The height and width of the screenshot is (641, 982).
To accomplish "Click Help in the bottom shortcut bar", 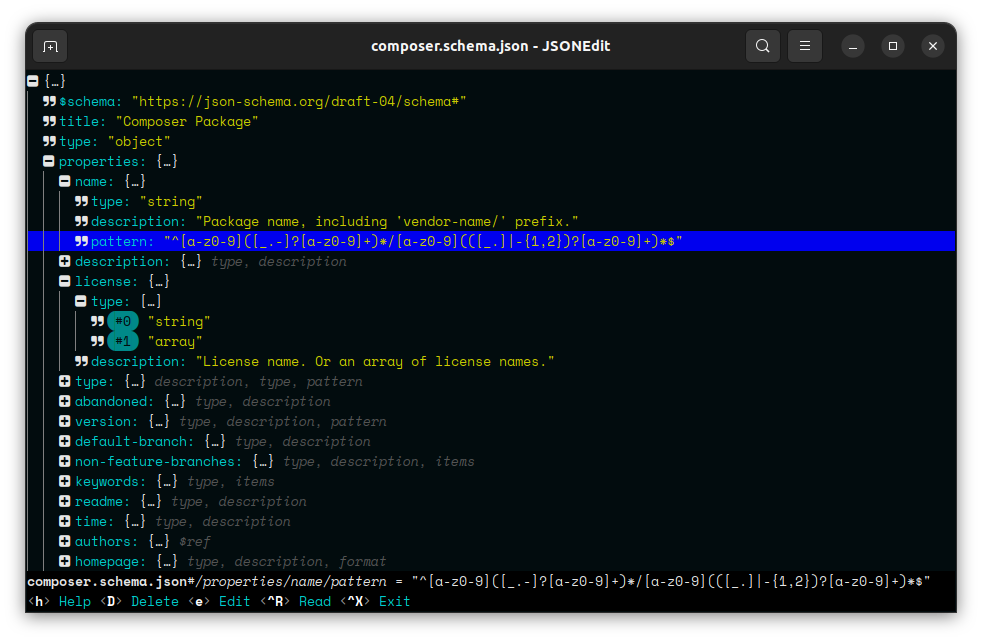I will click(74, 602).
